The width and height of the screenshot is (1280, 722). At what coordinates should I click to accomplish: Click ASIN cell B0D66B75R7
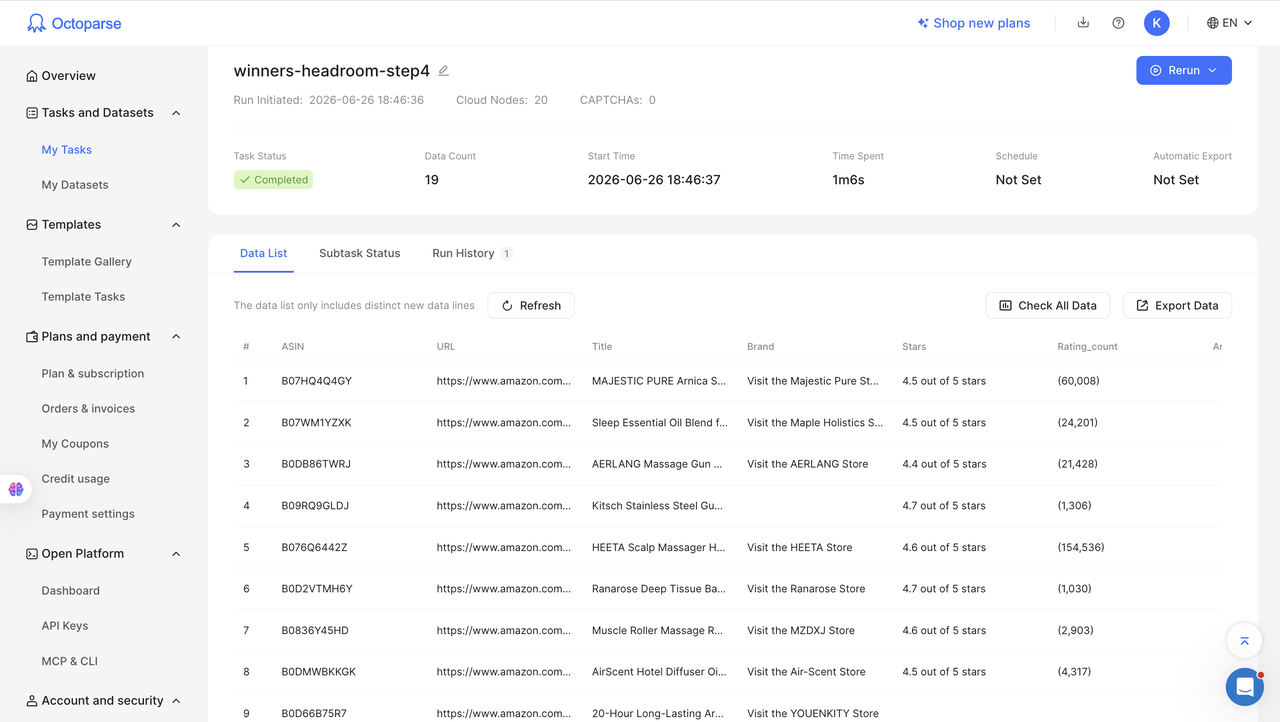314,714
